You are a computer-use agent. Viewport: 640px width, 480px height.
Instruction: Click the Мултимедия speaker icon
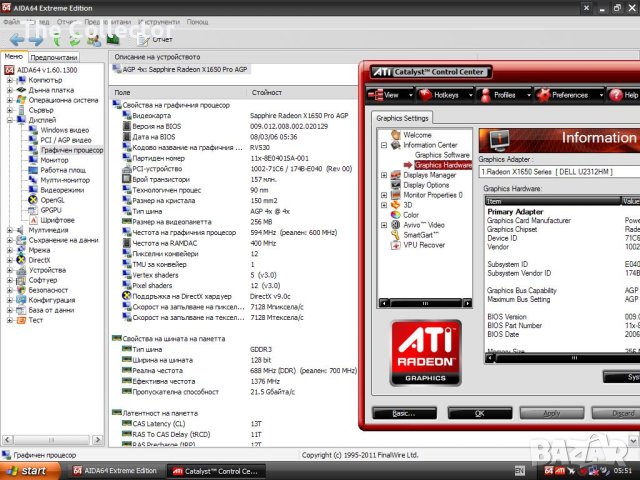click(x=21, y=230)
